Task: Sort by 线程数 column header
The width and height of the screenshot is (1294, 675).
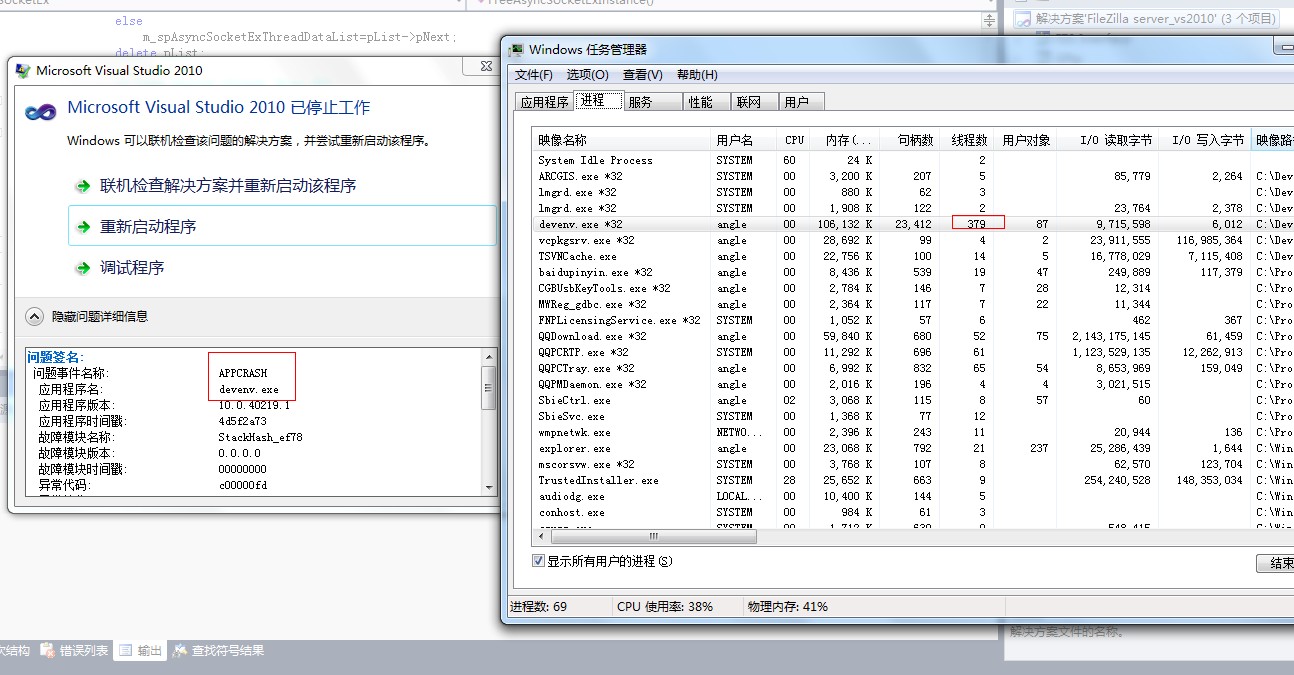Action: tap(967, 140)
